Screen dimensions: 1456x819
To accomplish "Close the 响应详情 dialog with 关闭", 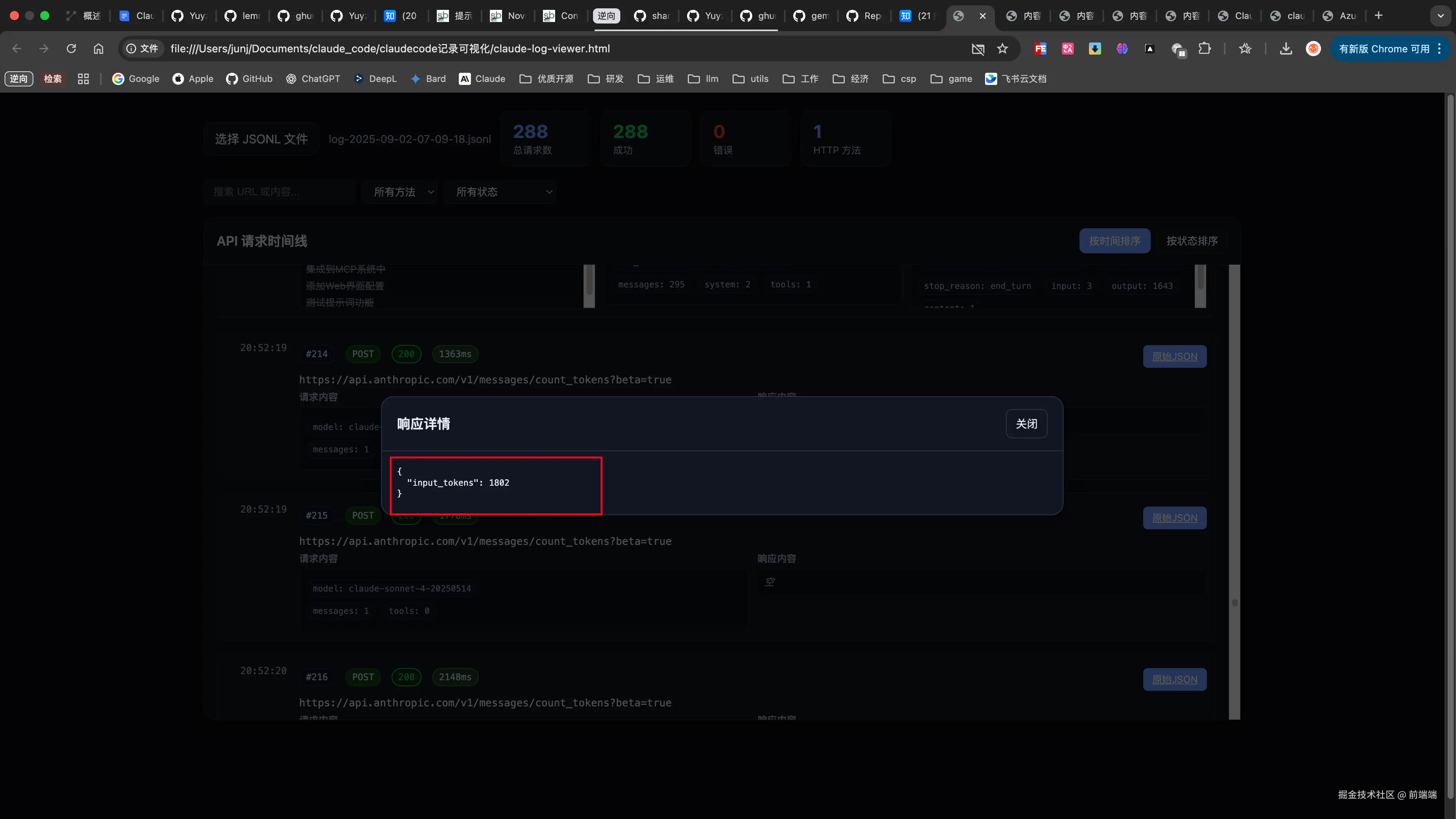I will point(1026,424).
